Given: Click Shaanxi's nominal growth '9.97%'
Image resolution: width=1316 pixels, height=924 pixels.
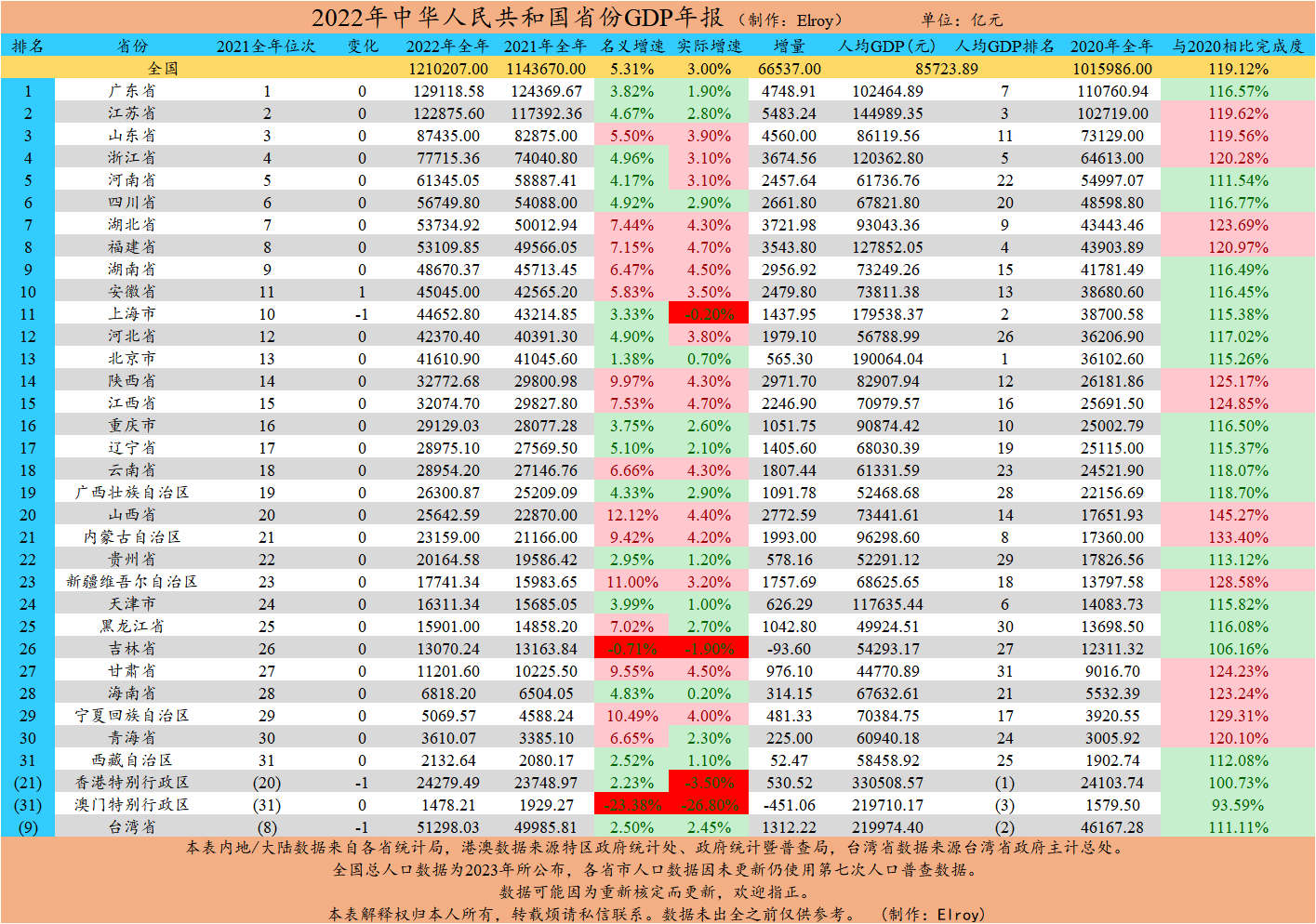Looking at the screenshot, I should pos(631,381).
